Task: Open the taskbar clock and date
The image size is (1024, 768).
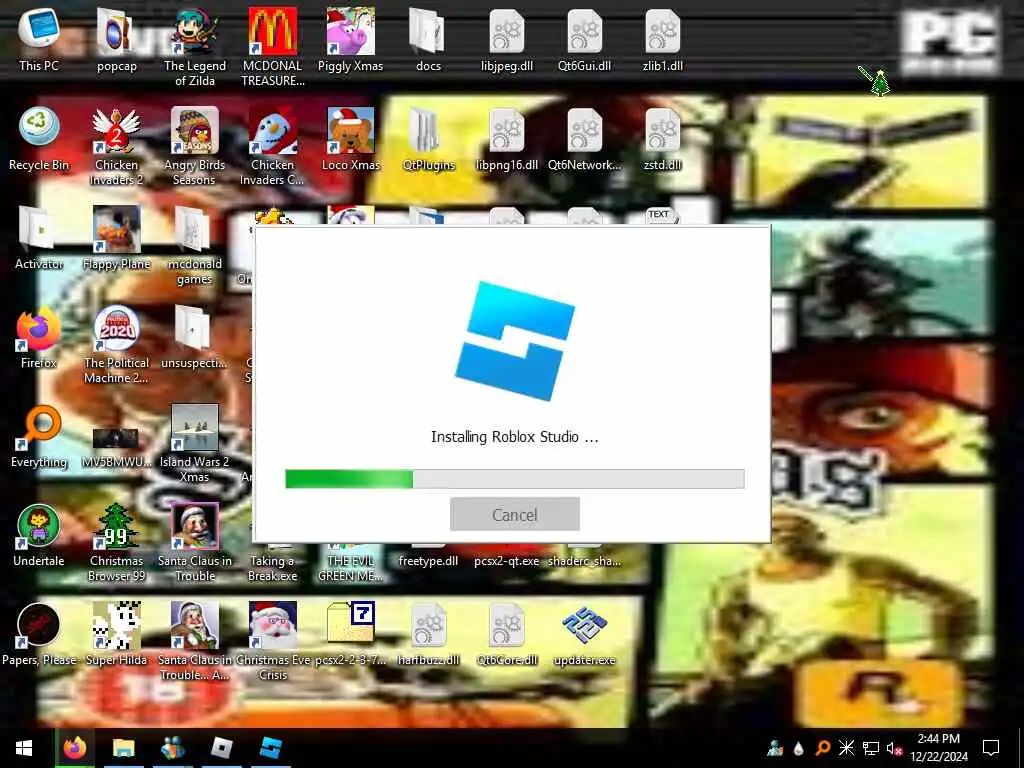Action: (938, 748)
